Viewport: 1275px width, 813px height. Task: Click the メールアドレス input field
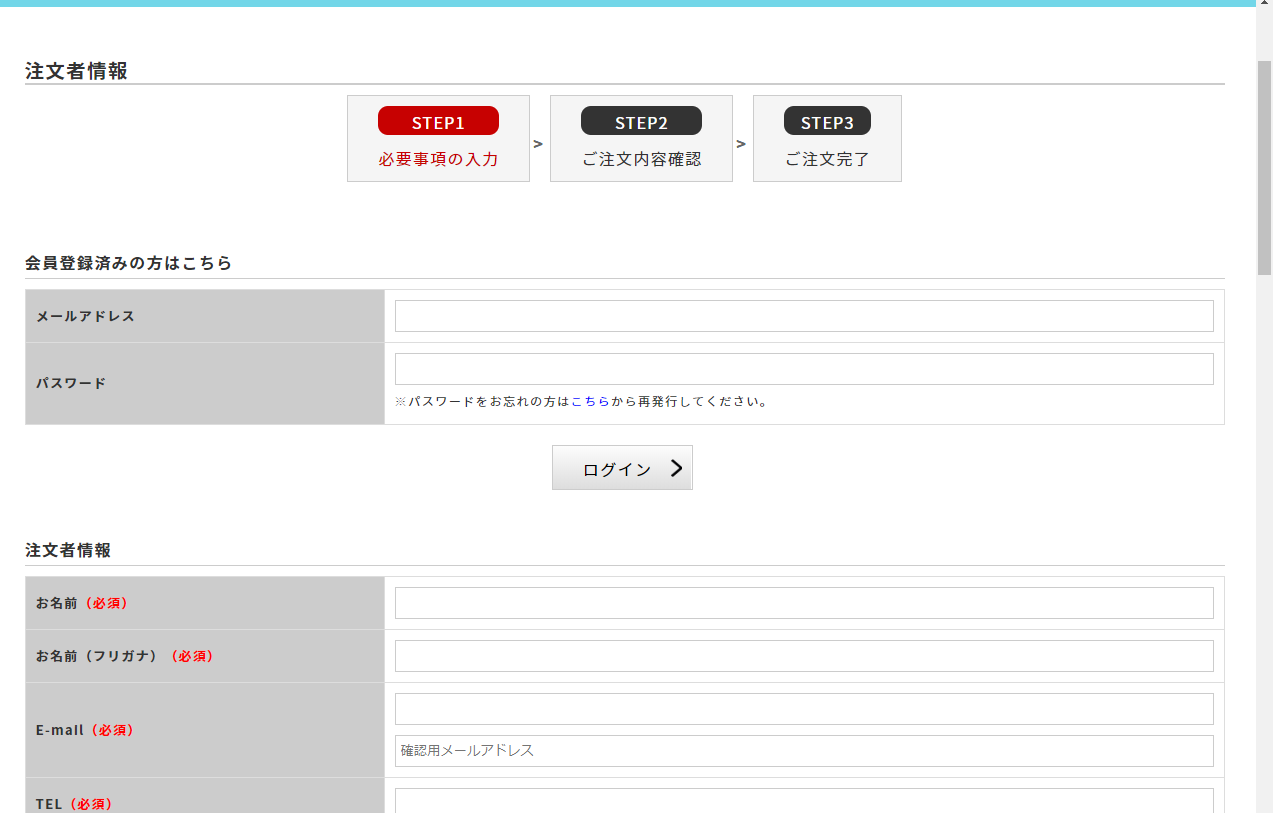(803, 315)
